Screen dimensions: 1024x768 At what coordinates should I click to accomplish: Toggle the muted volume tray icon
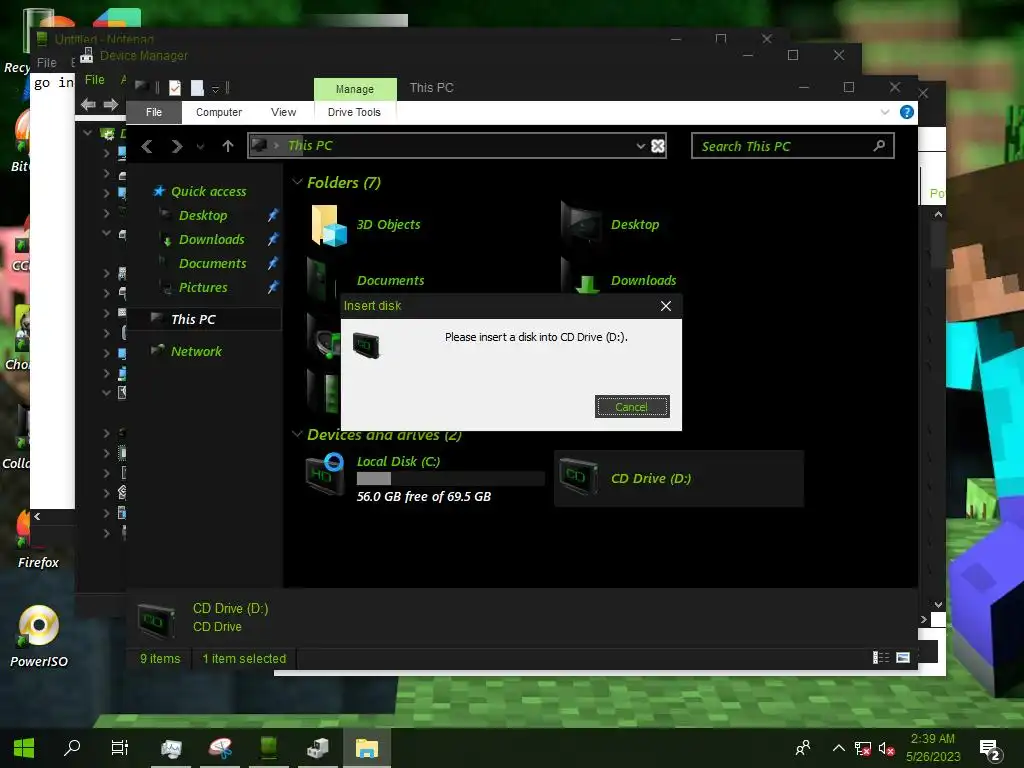886,749
